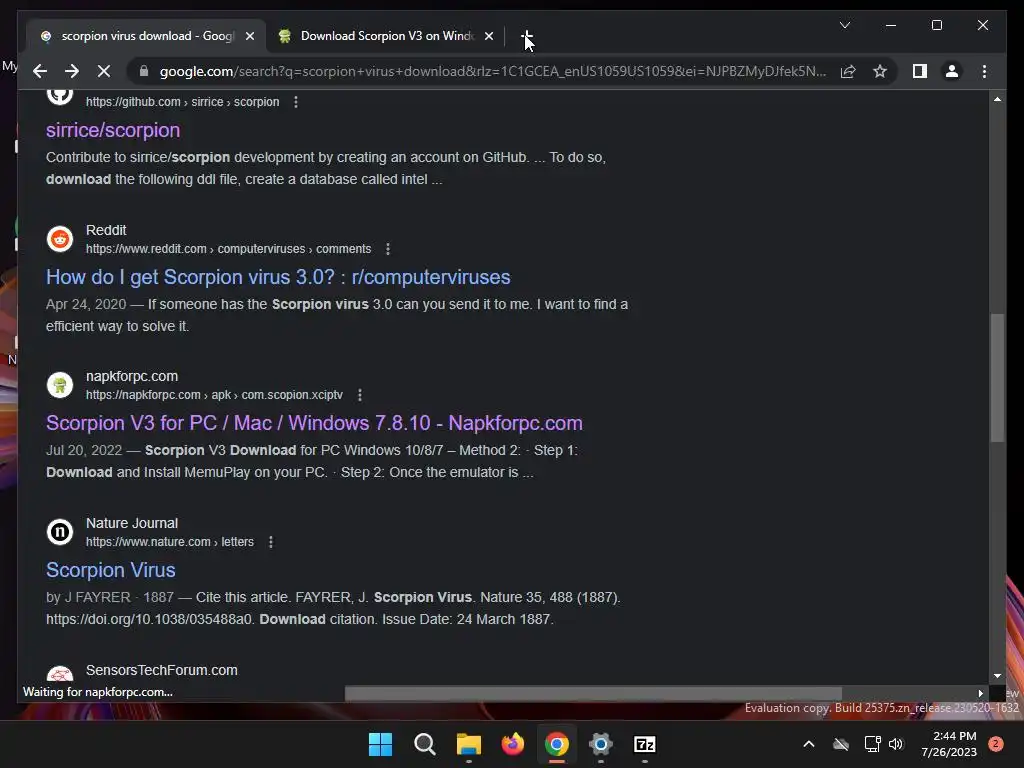Open the Chrome profile menu
Screen dimensions: 1024x768
click(952, 71)
